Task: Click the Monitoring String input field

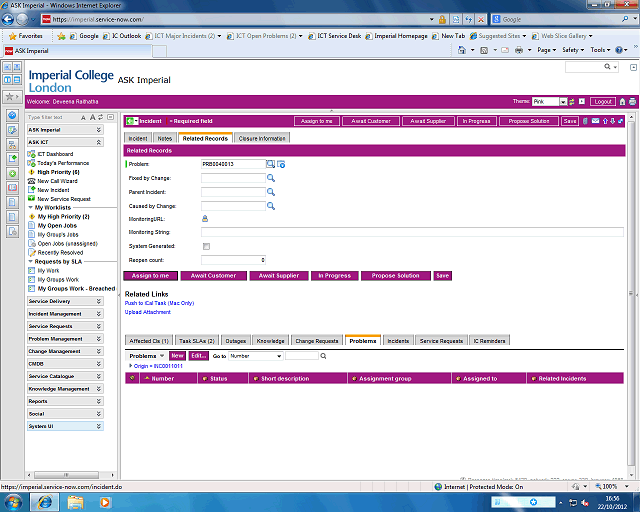Action: click(x=411, y=232)
